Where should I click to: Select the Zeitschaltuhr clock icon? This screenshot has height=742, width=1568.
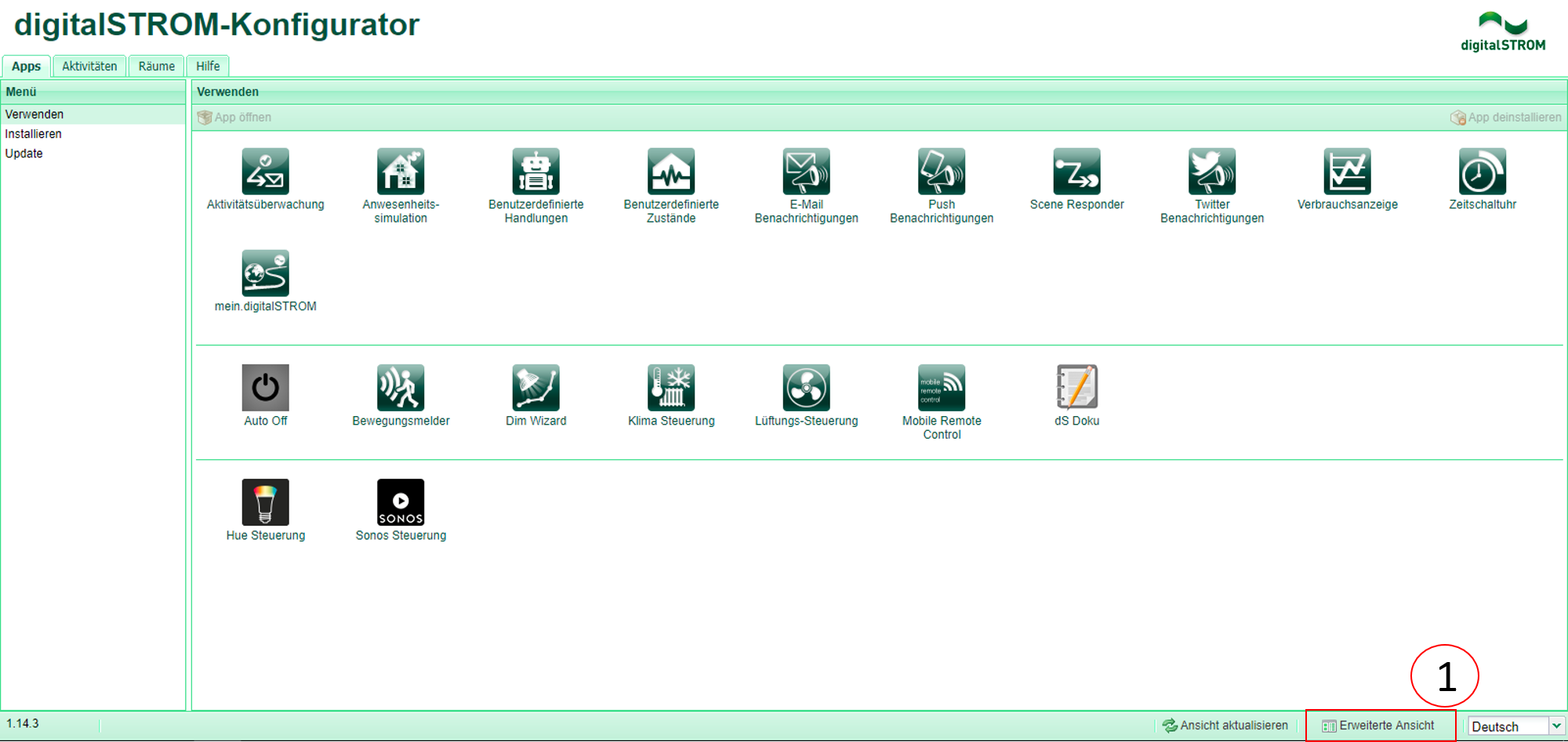tap(1483, 171)
